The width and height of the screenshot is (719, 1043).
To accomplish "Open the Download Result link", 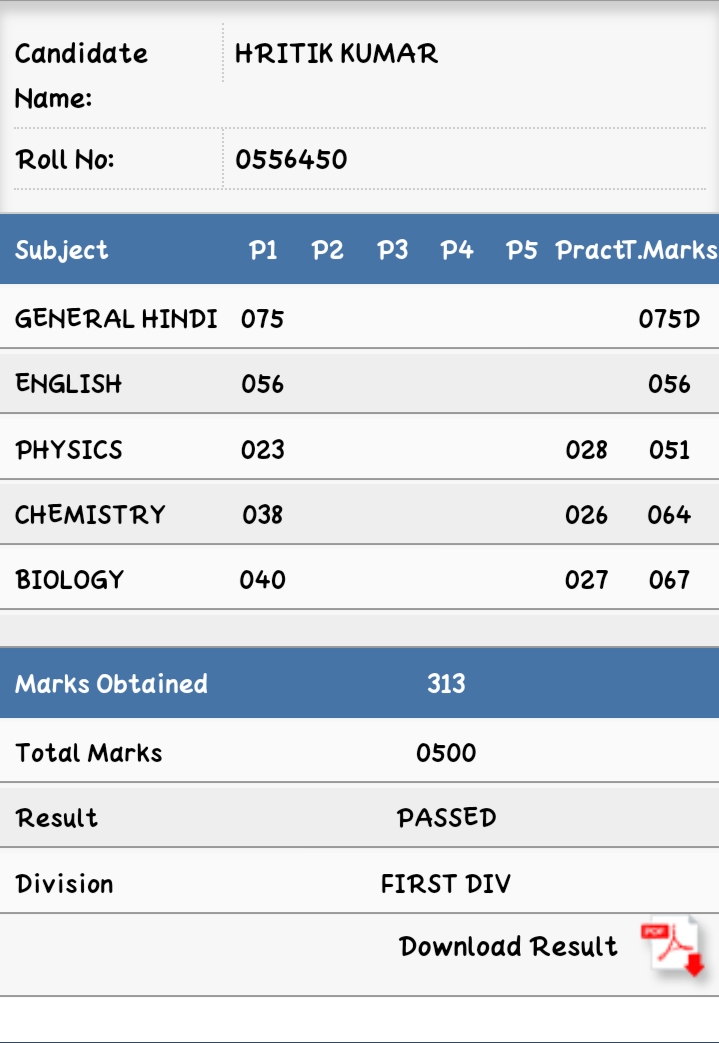I will coord(508,947).
